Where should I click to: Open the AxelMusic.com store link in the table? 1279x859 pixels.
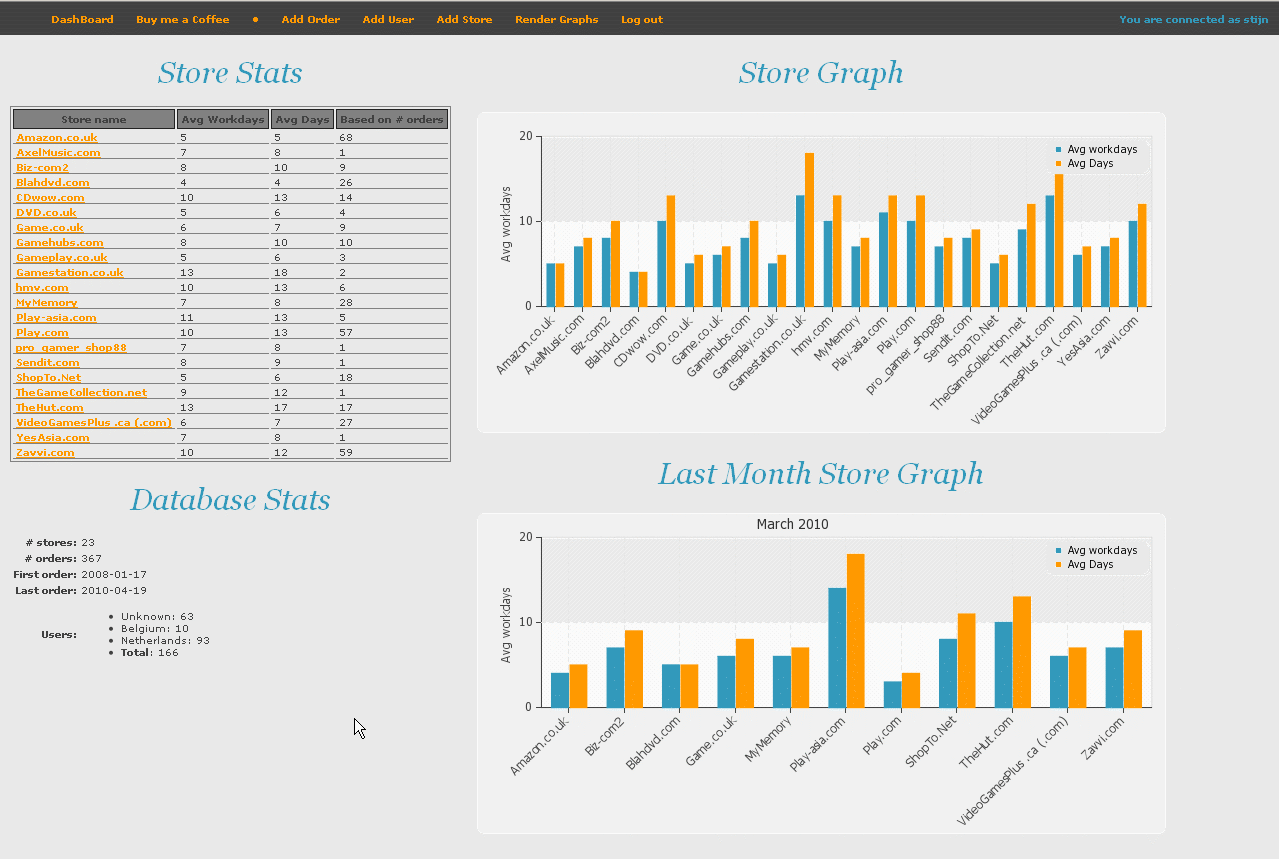tap(58, 152)
